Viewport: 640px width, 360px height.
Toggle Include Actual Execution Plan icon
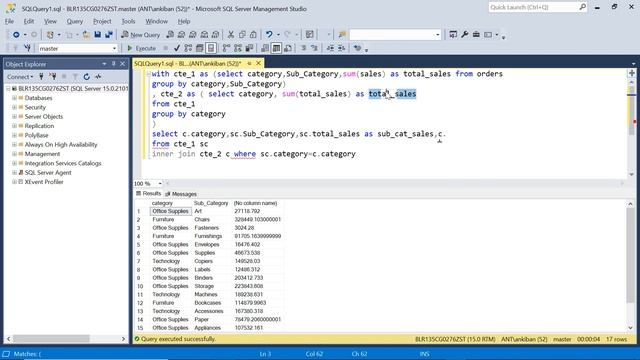click(227, 48)
